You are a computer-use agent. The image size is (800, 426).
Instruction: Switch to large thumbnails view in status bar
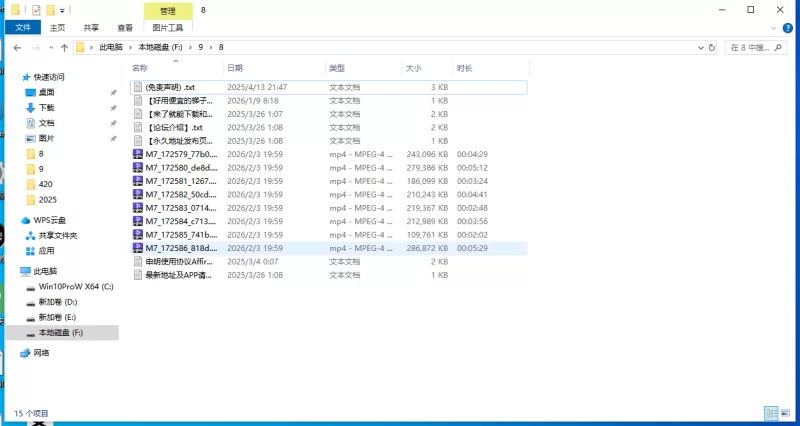pyautogui.click(x=785, y=412)
